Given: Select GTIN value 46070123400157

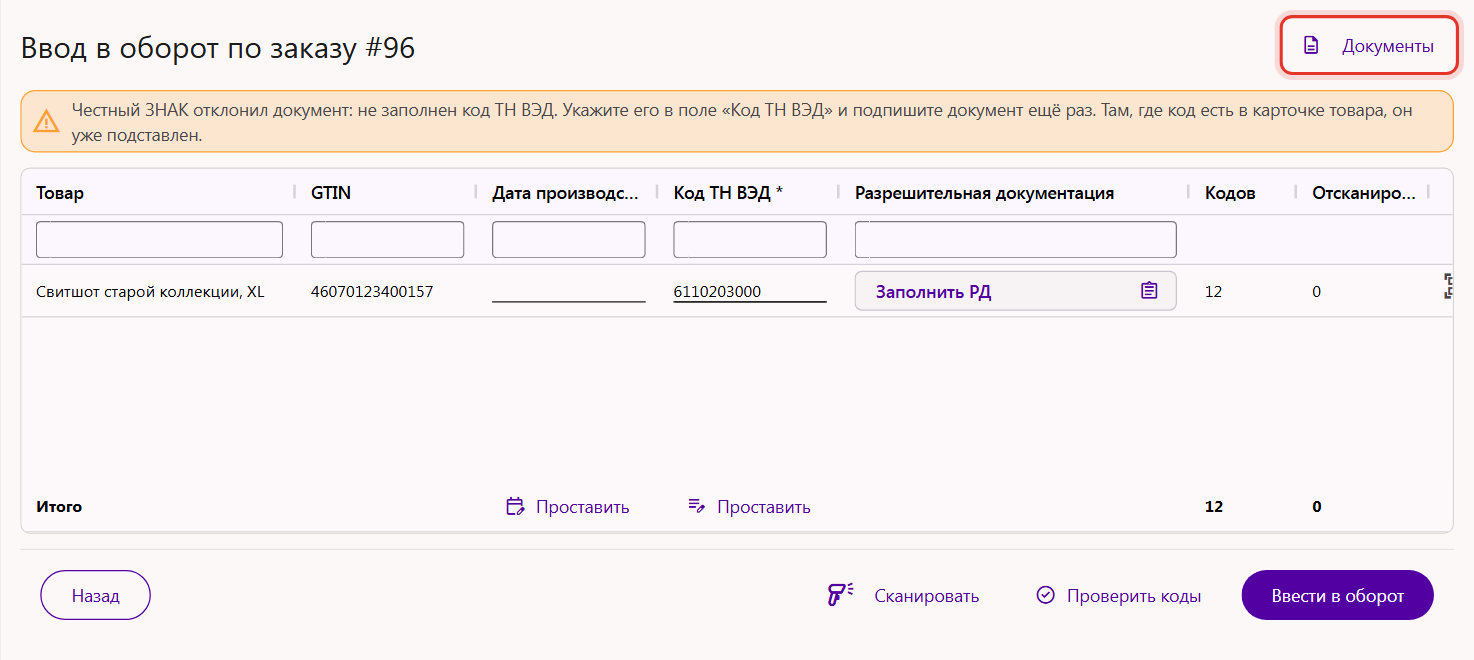Looking at the screenshot, I should click(x=372, y=292).
